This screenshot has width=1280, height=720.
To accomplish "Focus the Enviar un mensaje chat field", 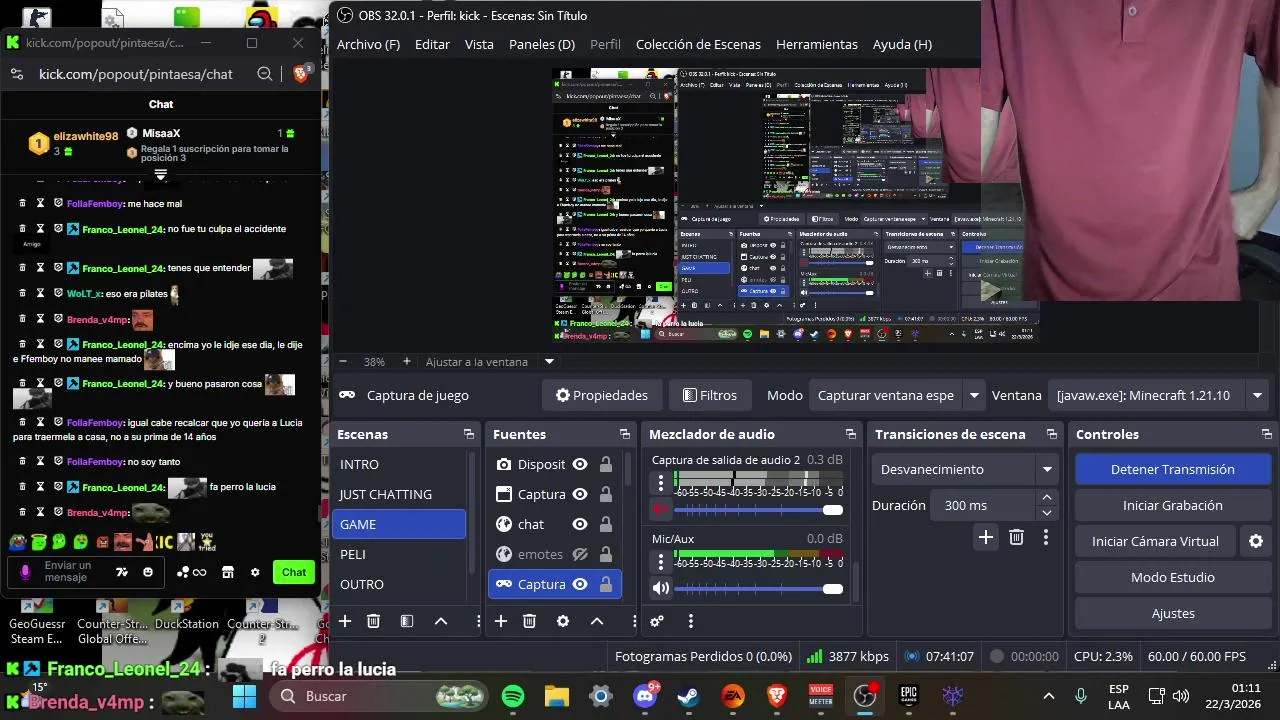I will [x=70, y=572].
